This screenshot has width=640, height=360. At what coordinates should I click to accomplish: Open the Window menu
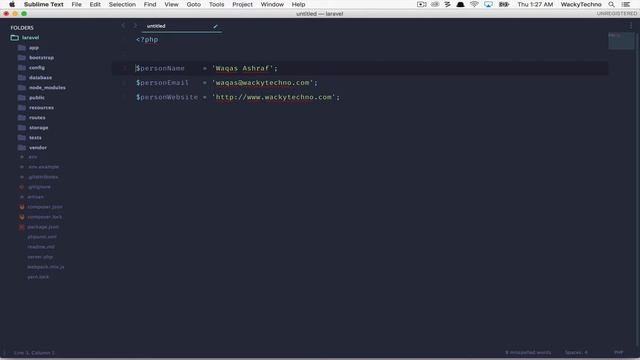(x=272, y=4)
